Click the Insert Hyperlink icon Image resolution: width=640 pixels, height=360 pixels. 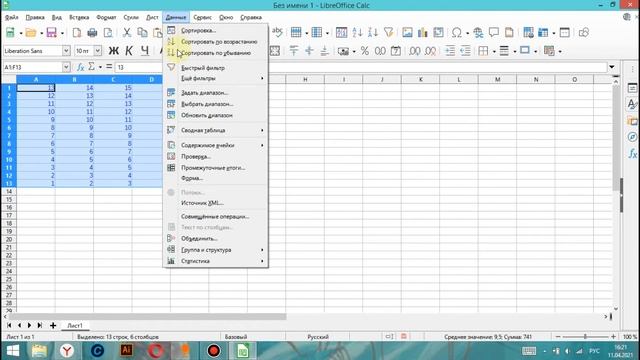click(x=478, y=32)
